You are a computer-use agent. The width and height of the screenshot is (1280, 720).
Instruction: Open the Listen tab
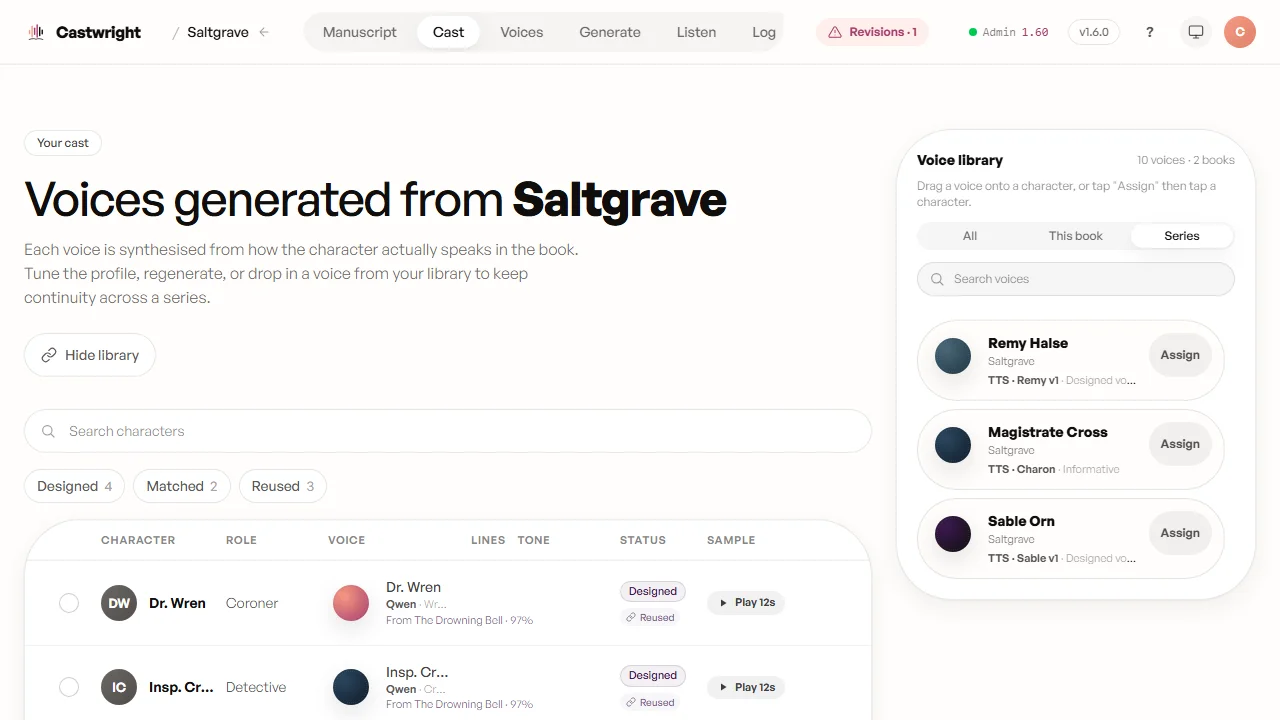pos(696,32)
